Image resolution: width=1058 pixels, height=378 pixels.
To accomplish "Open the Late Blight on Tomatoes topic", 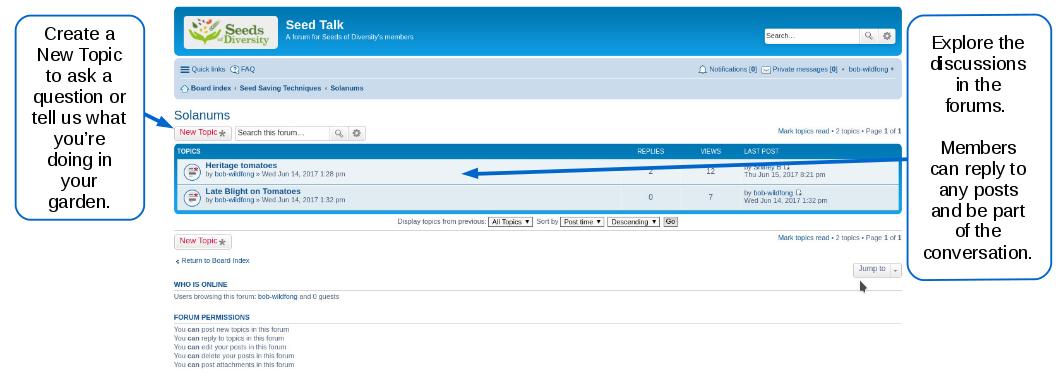I will click(253, 191).
